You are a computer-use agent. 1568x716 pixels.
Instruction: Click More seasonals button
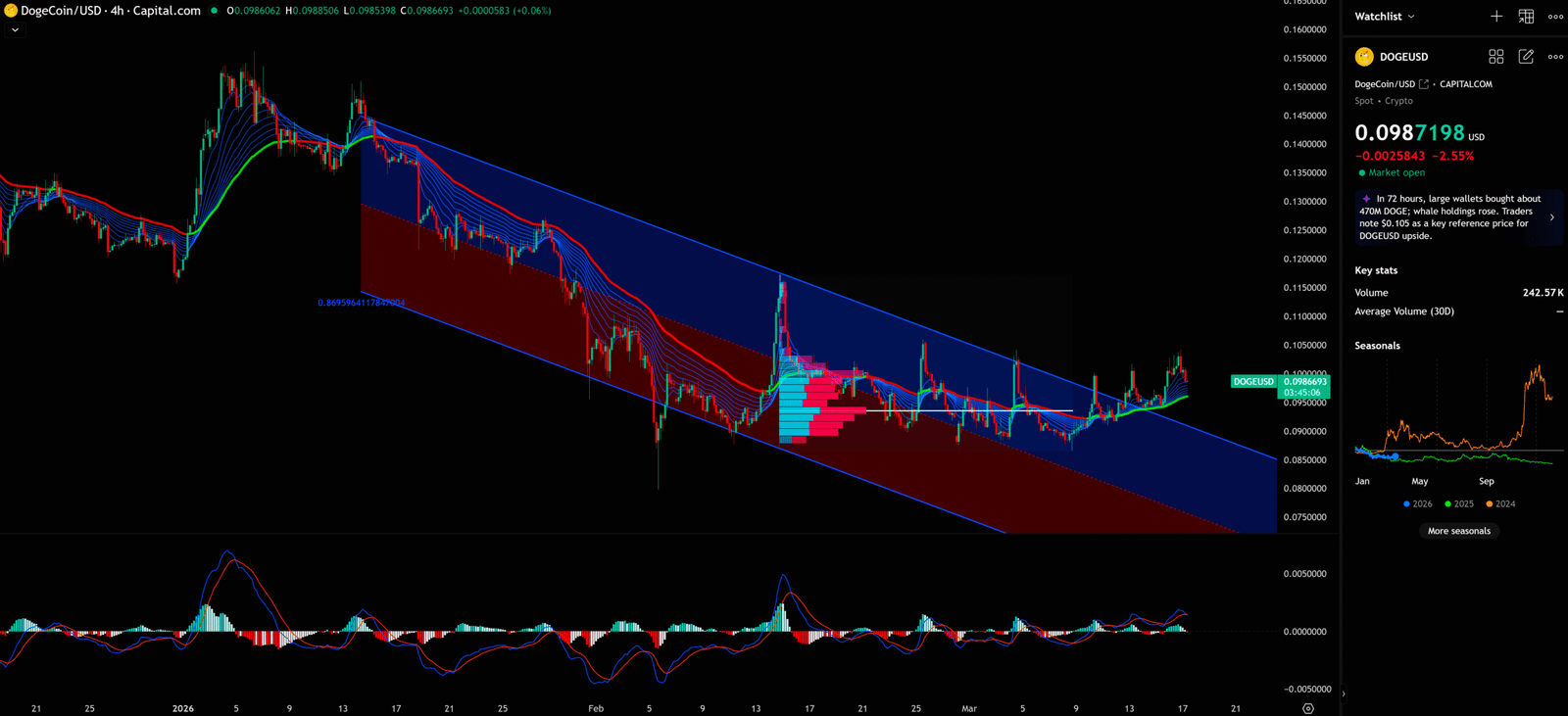click(x=1458, y=531)
